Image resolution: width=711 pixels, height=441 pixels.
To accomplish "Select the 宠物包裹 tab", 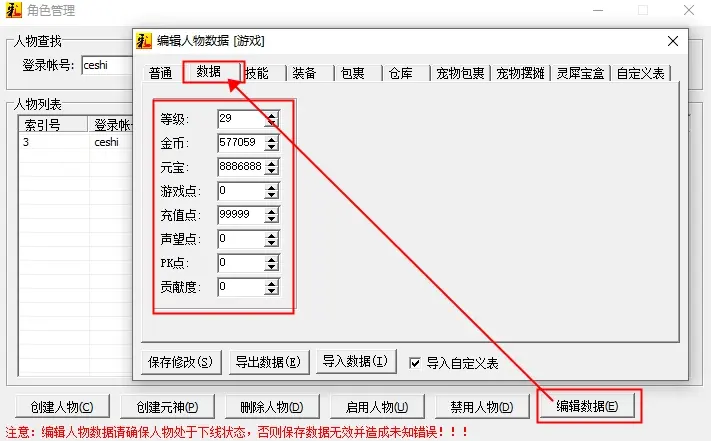I will 460,73.
